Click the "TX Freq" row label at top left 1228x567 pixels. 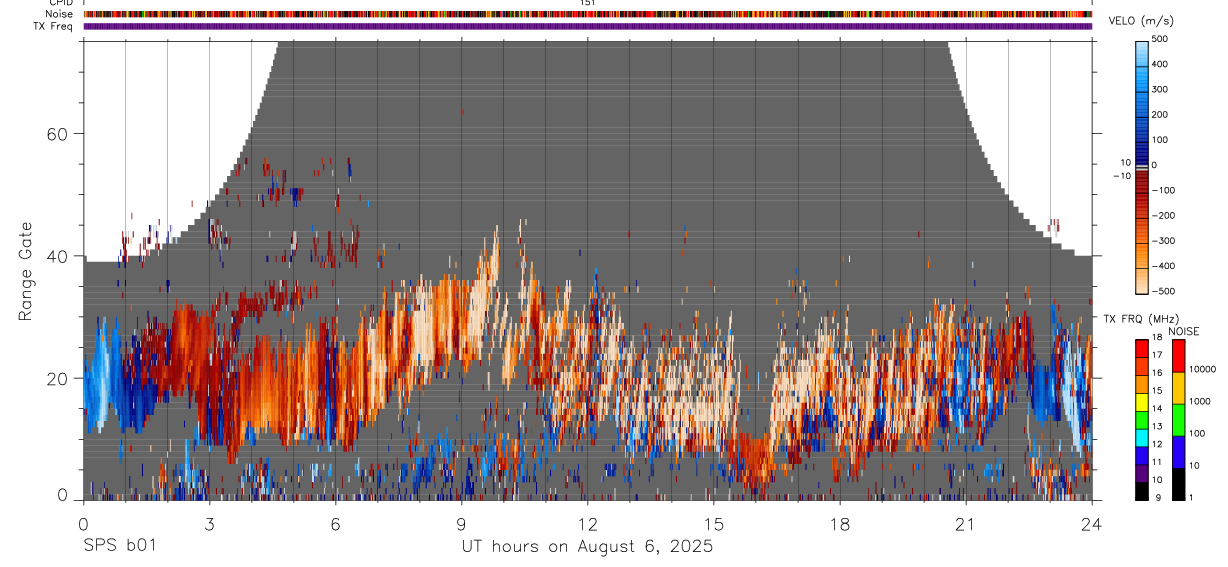coord(55,26)
